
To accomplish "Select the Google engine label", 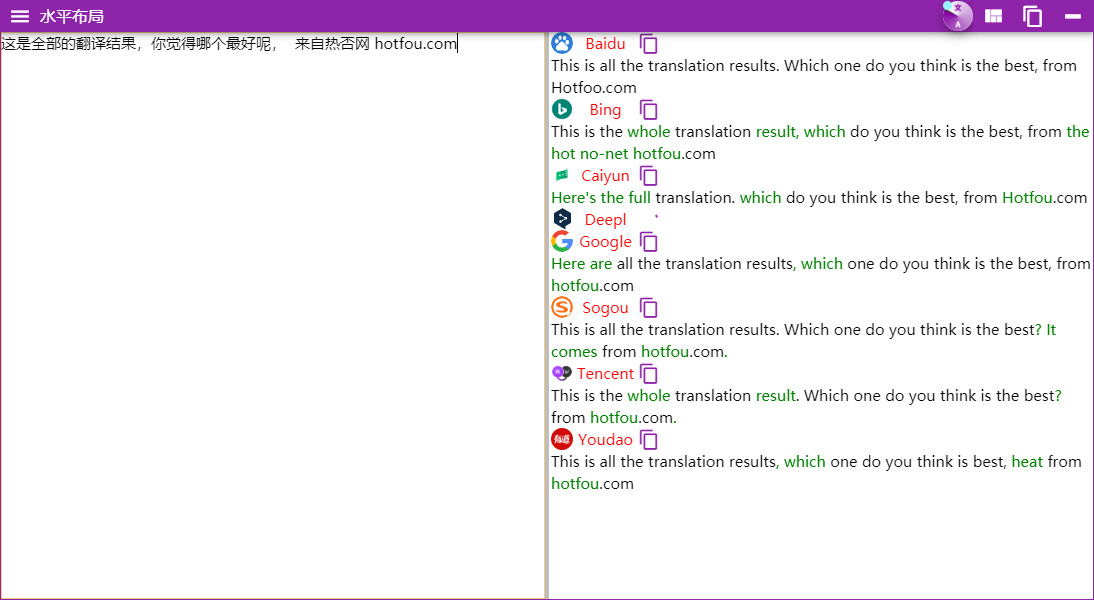I will (605, 242).
